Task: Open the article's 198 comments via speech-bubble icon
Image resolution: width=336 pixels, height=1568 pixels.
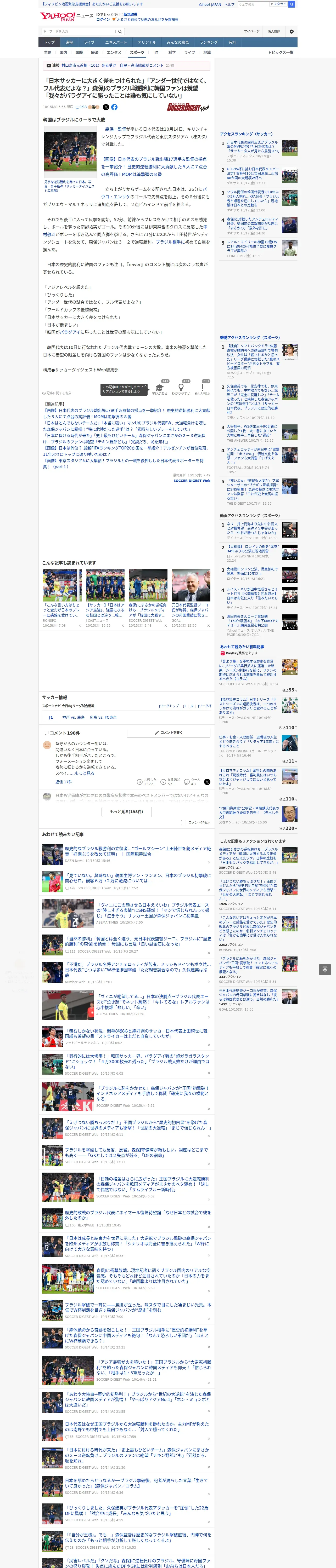Action: (x=81, y=107)
